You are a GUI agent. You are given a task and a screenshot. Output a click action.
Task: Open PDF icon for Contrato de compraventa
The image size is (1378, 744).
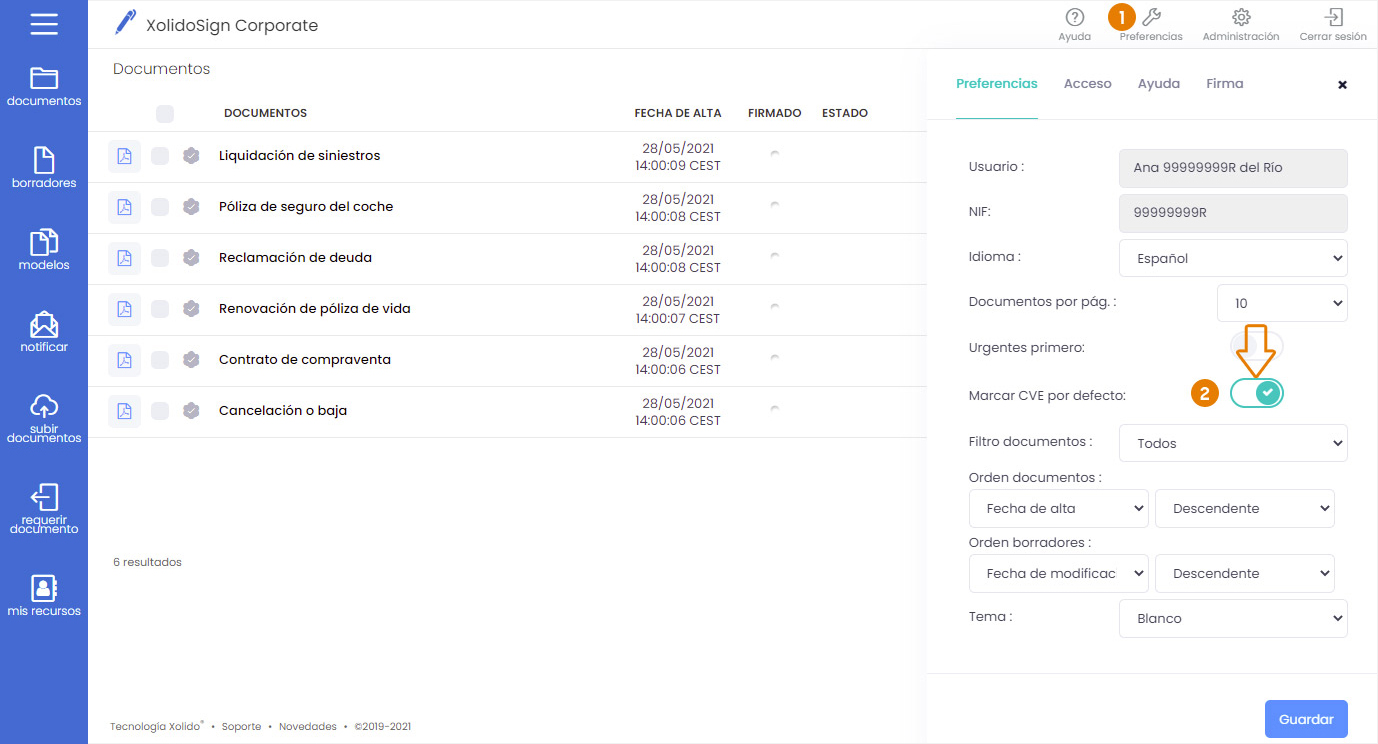[x=124, y=360]
